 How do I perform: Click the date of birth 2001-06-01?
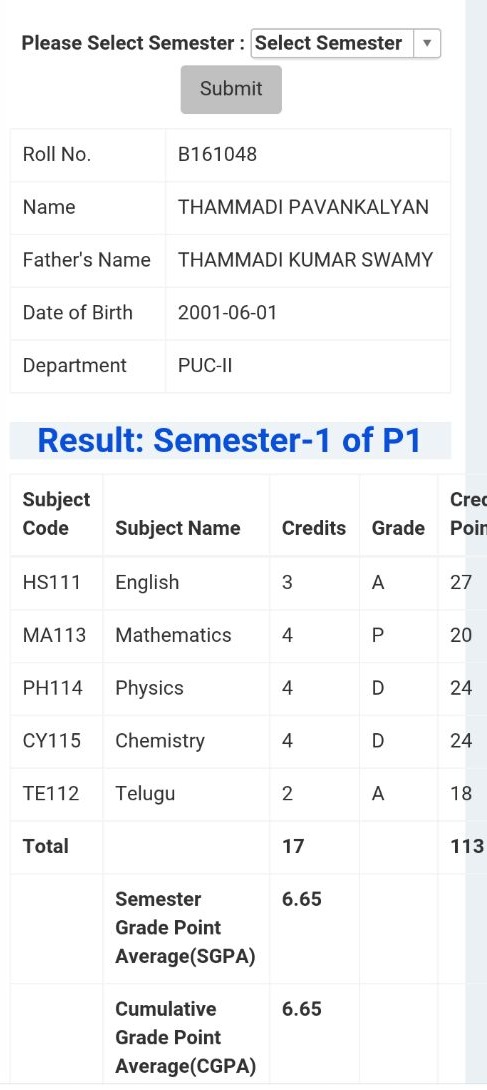pyautogui.click(x=227, y=313)
